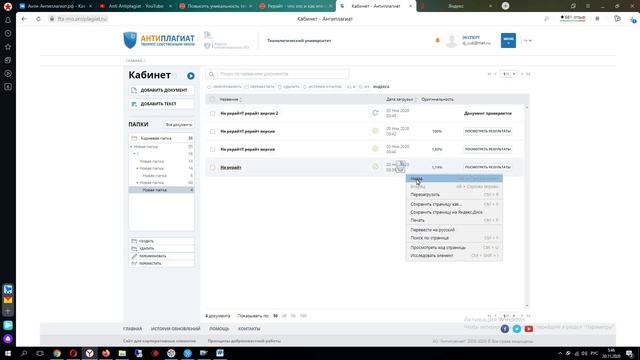Check the box for the document with 100% originality

pyautogui.click(x=212, y=131)
